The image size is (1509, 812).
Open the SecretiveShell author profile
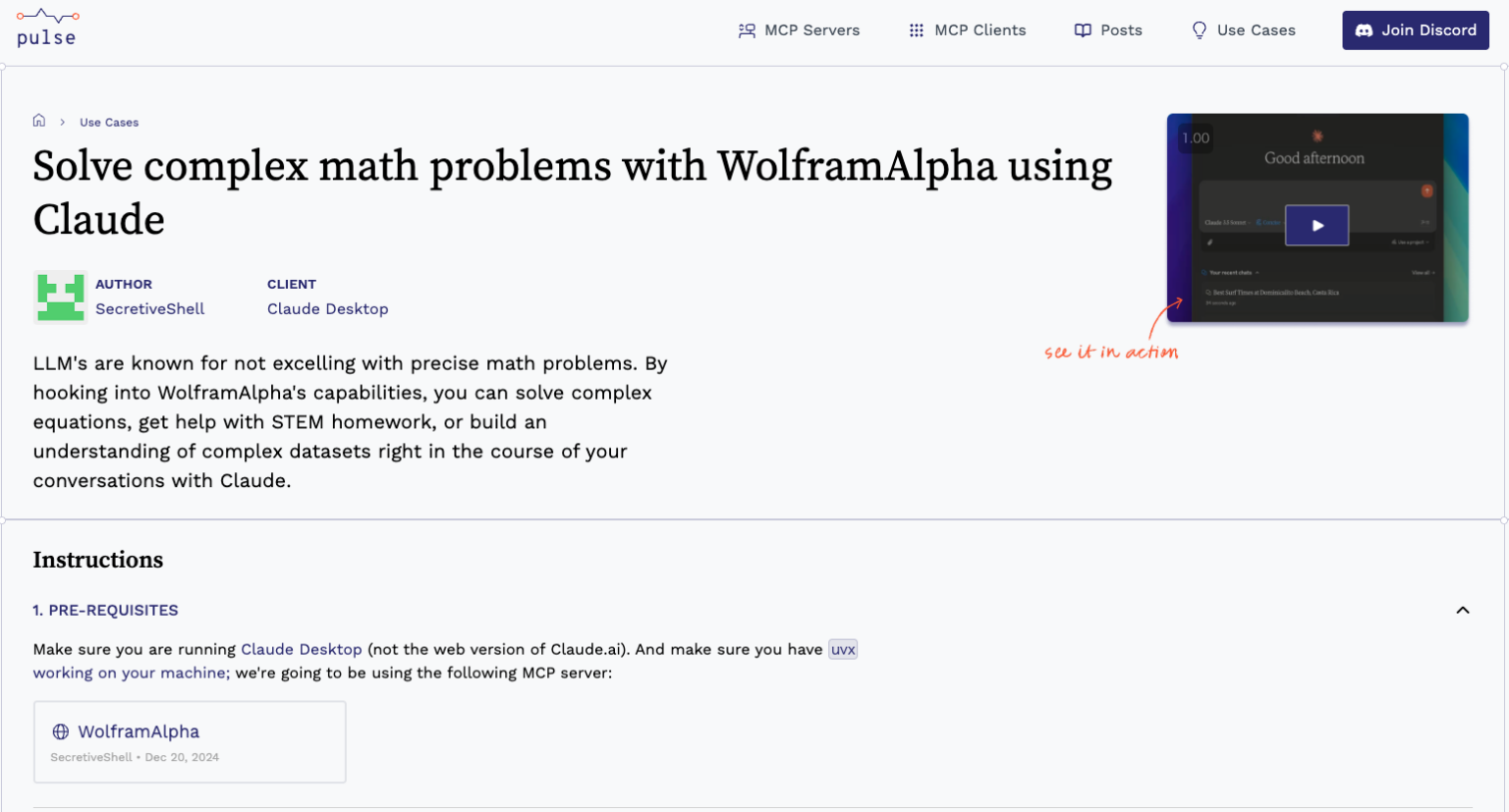tap(149, 308)
